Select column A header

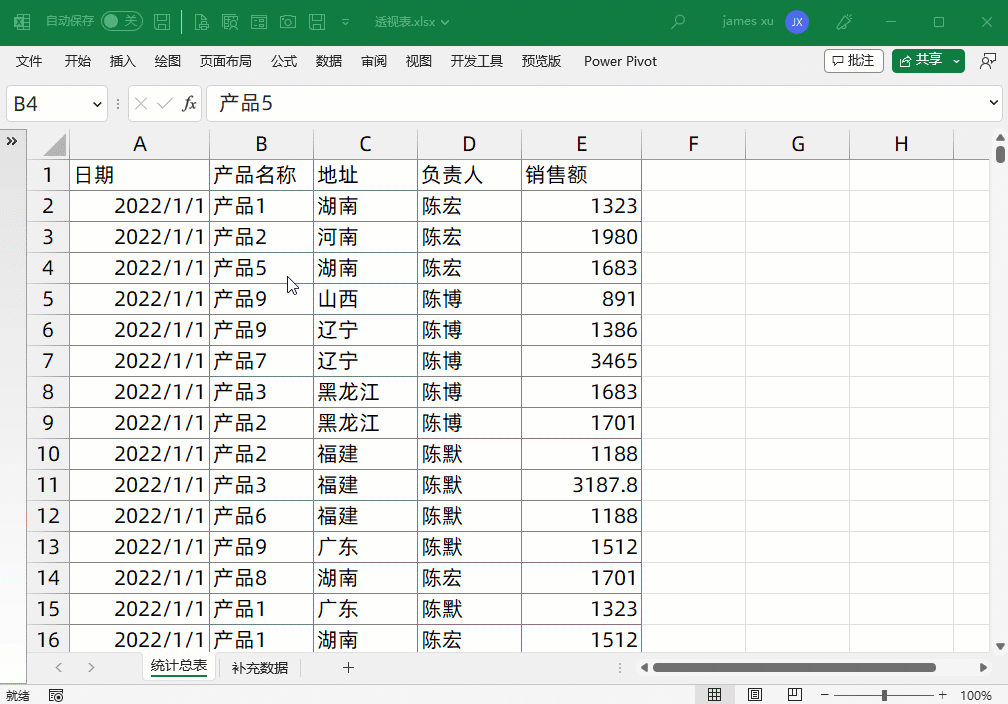point(140,144)
